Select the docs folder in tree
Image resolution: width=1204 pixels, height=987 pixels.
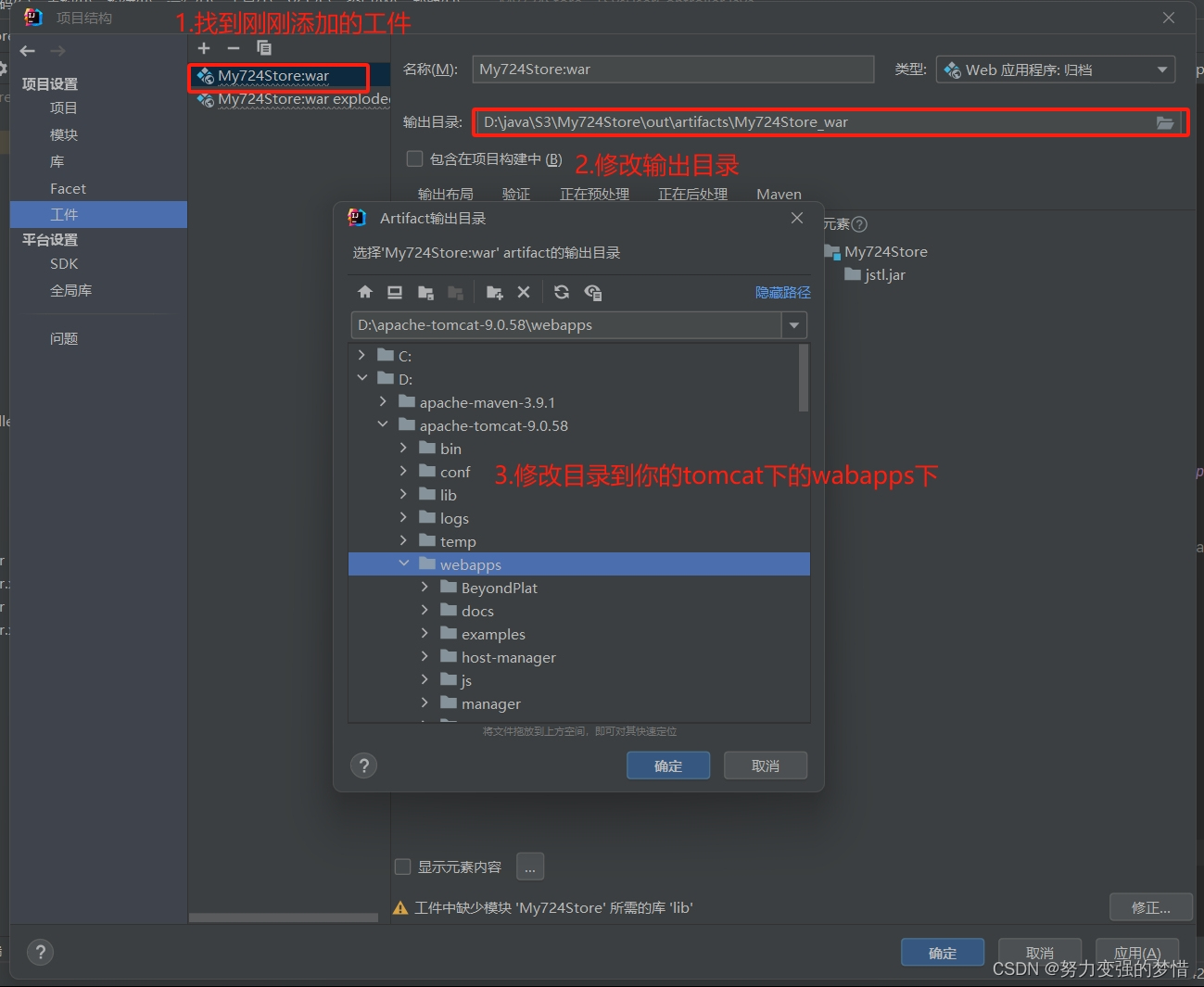476,611
